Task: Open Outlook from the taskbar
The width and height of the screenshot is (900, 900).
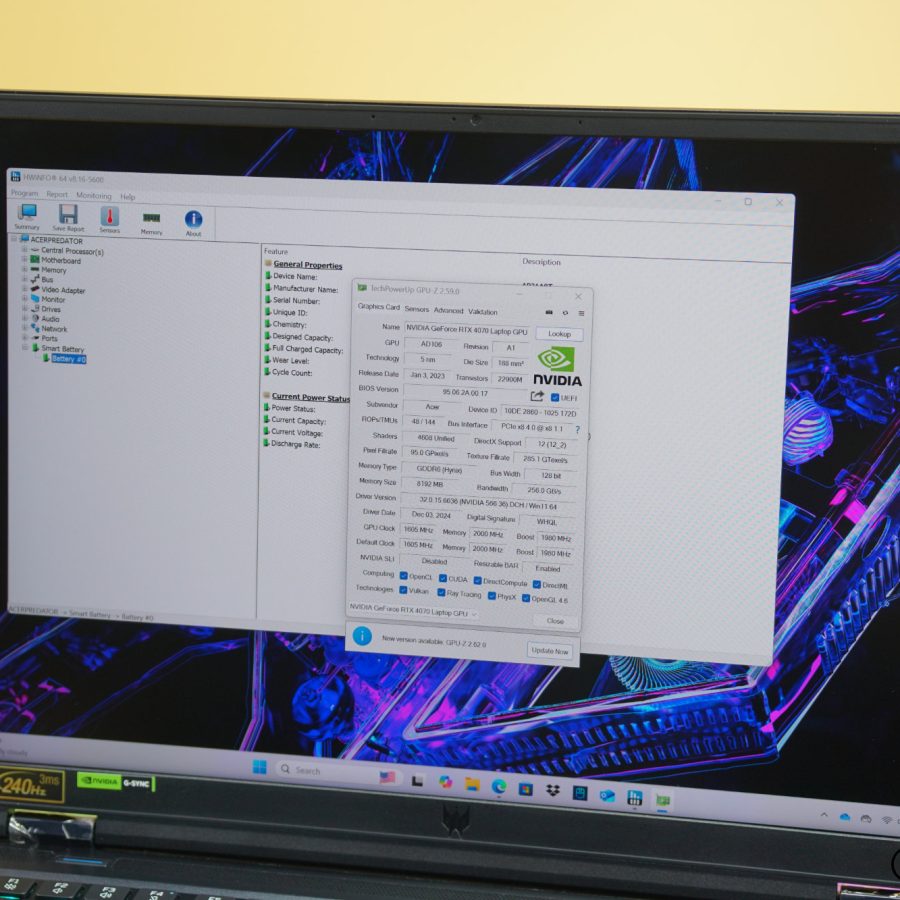Action: [607, 796]
